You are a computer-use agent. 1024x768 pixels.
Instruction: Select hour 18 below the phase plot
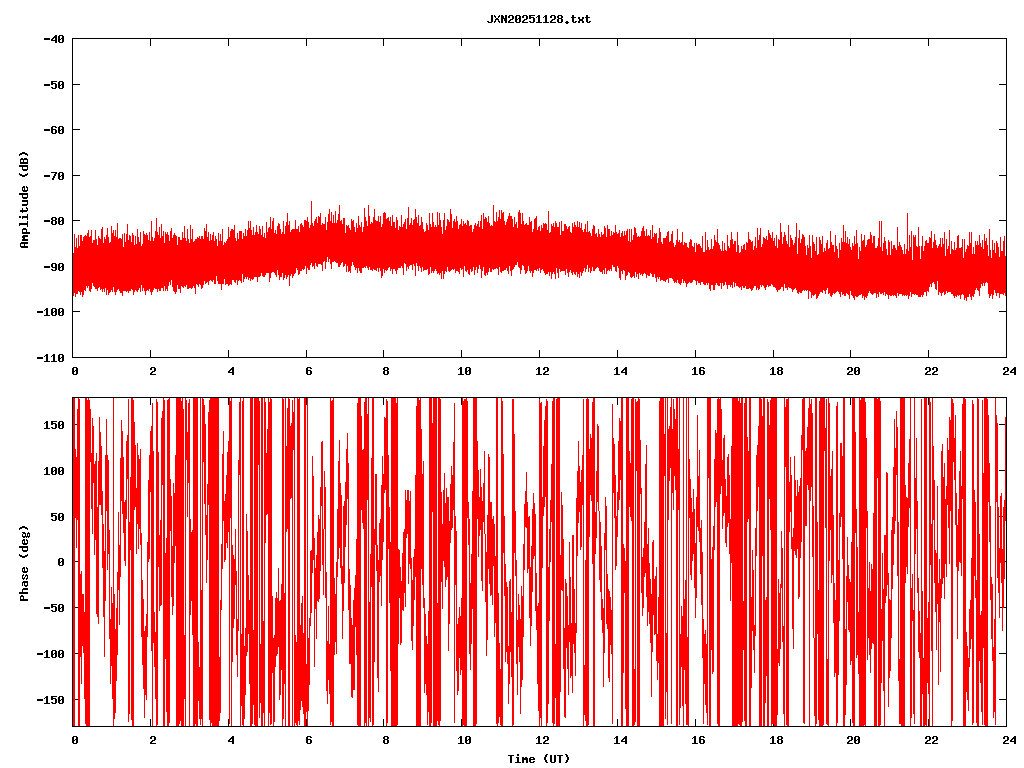[772, 740]
